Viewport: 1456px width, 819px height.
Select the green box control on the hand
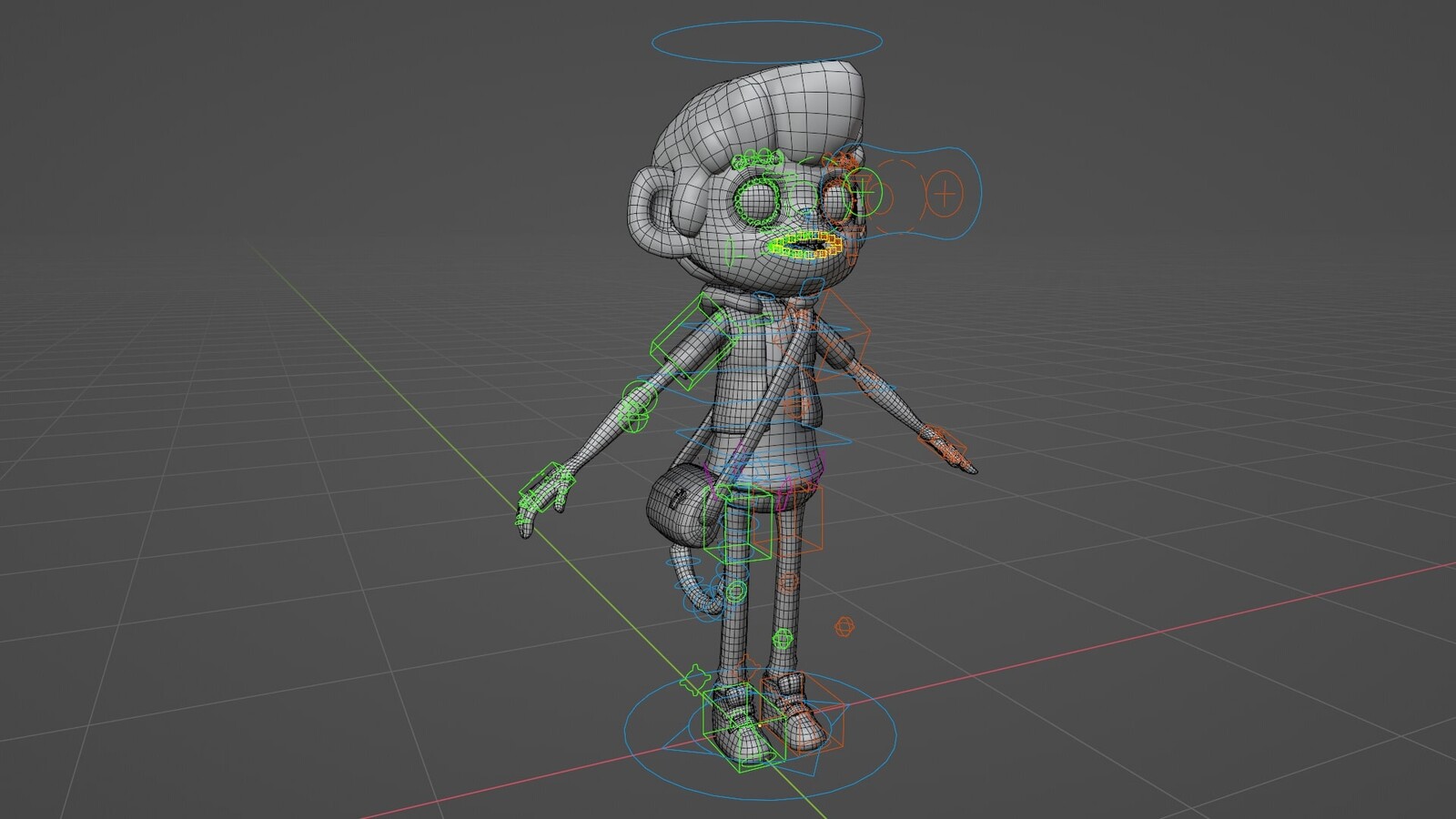pos(546,485)
